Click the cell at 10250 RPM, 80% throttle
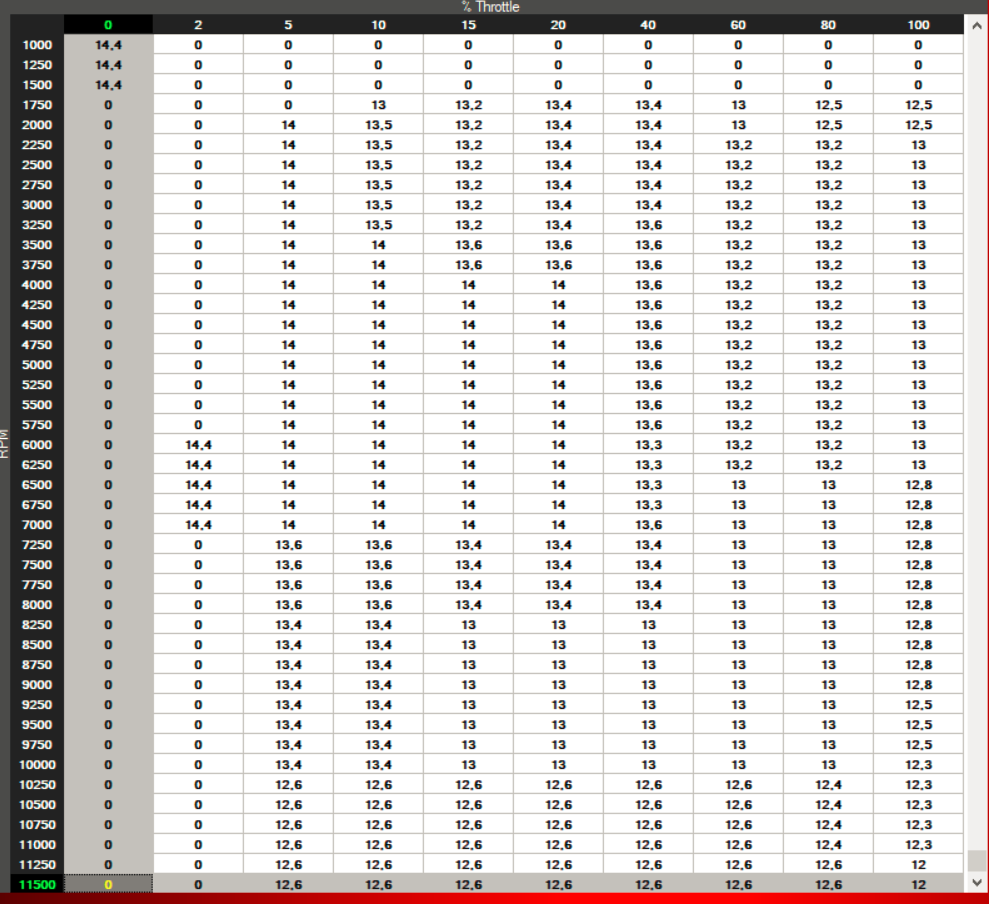 click(828, 785)
